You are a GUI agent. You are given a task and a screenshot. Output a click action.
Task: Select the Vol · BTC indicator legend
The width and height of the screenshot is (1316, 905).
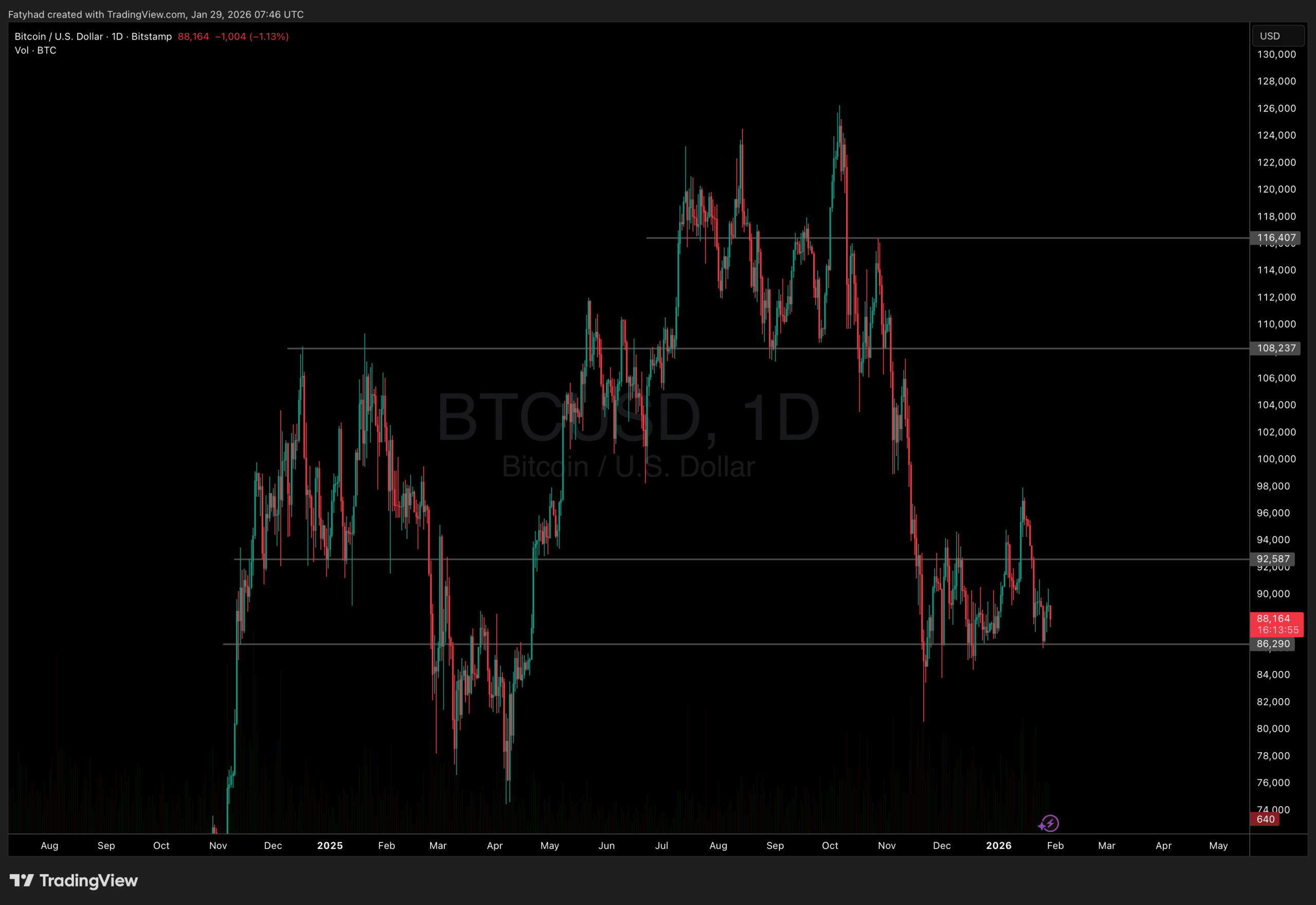(x=34, y=50)
